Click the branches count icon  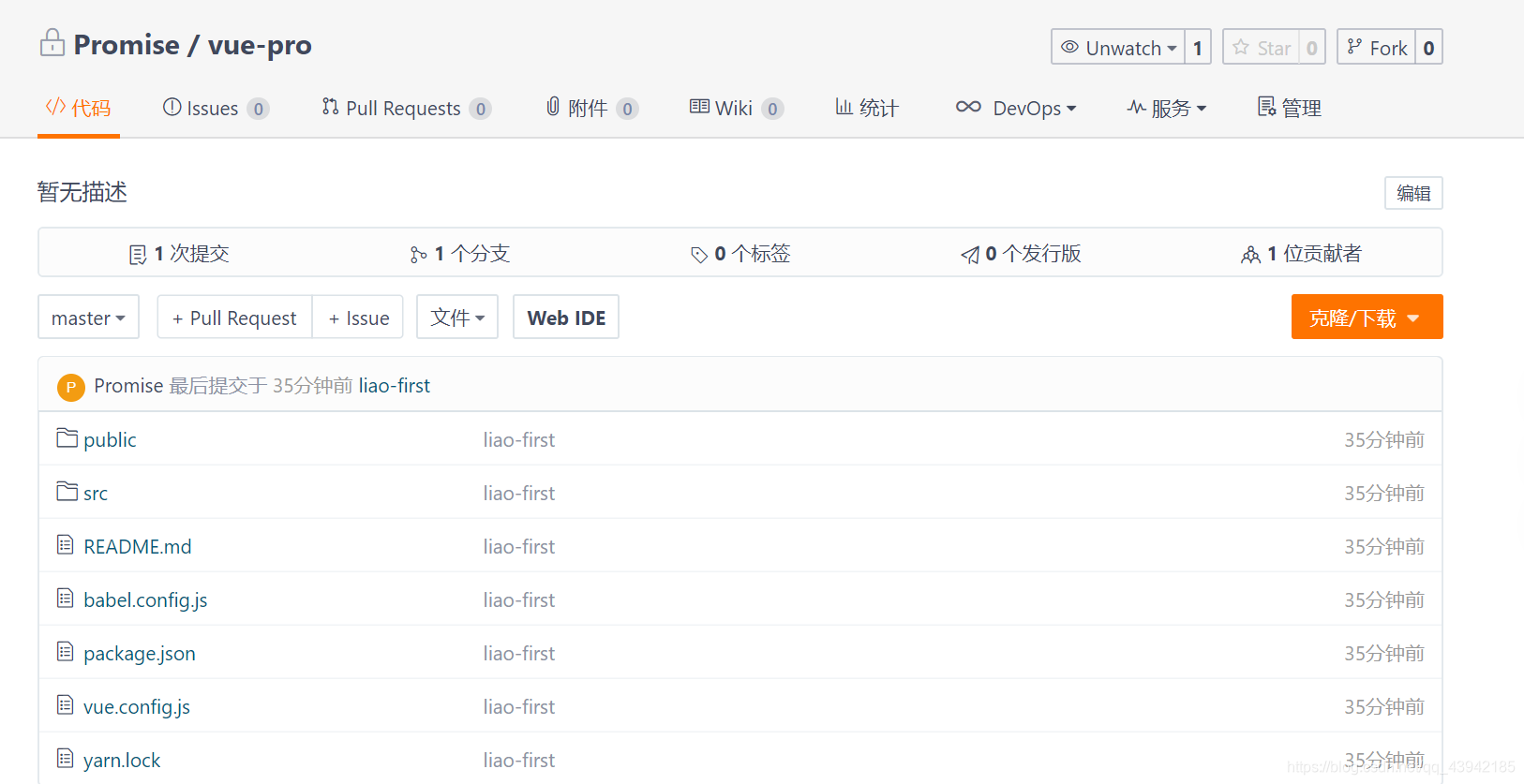pos(418,255)
